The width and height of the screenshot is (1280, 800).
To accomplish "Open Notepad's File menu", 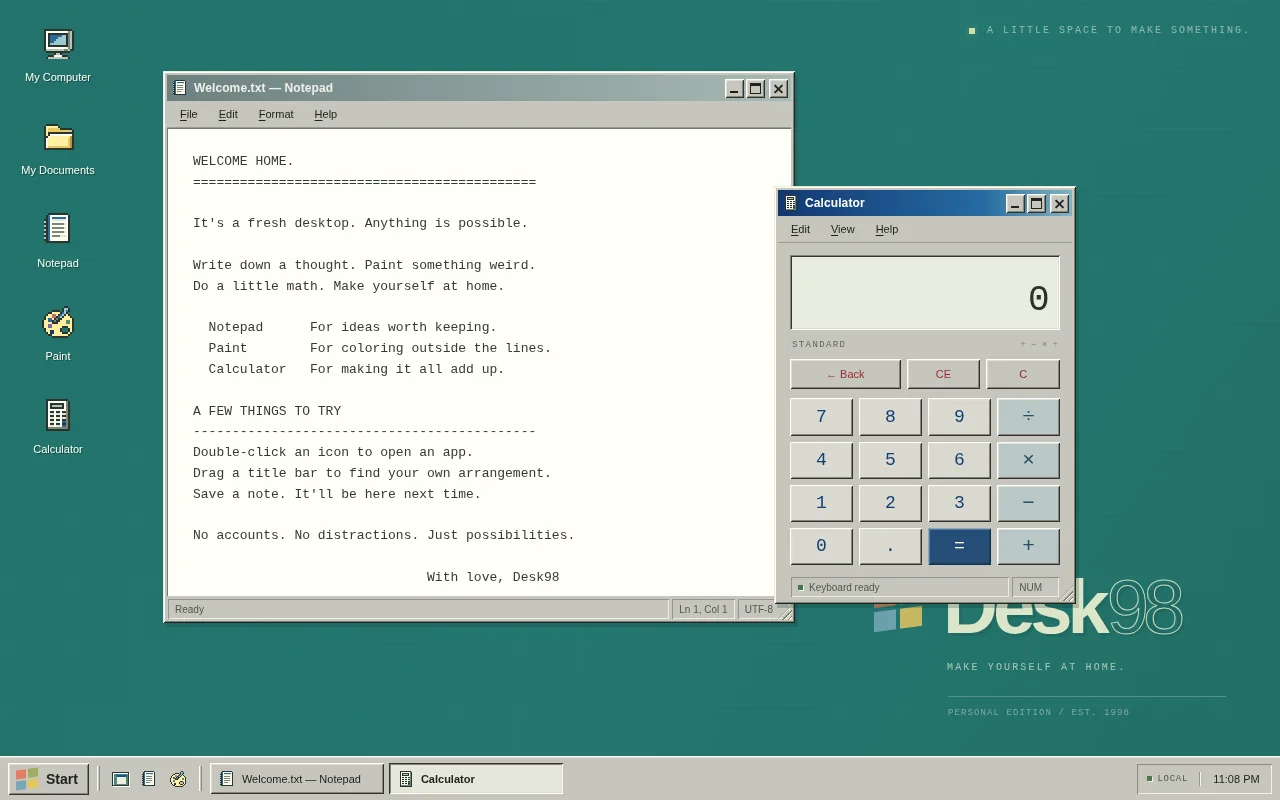I will (189, 114).
